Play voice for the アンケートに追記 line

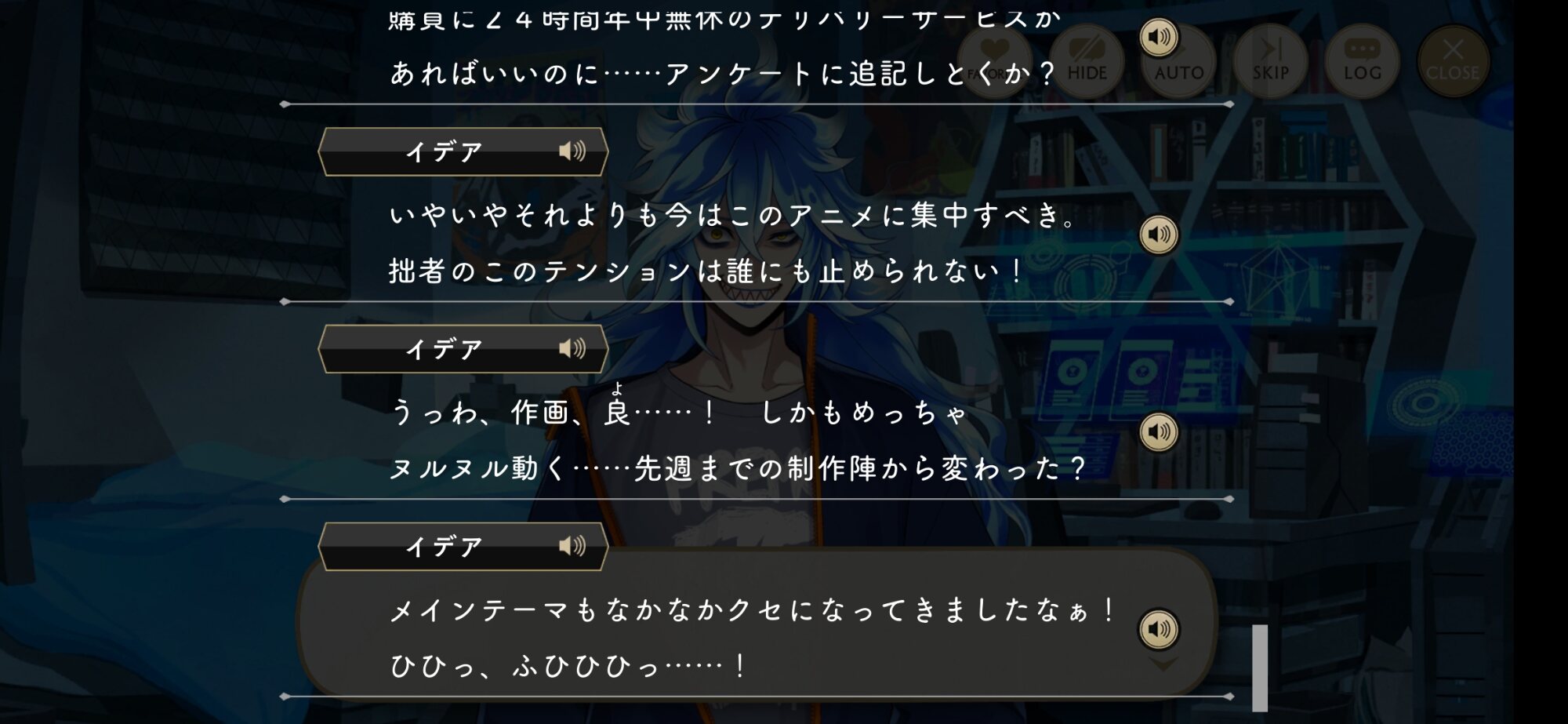(1159, 37)
